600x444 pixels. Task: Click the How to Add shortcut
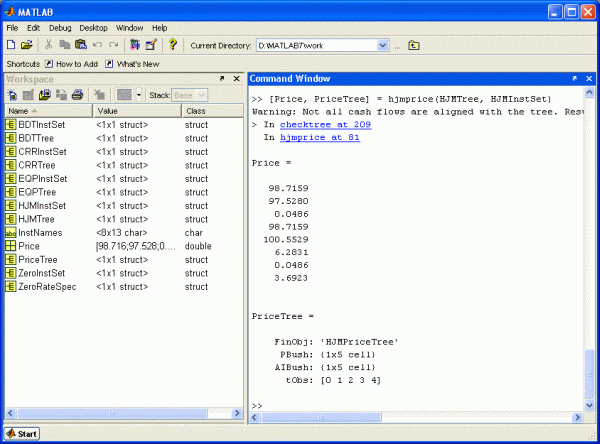pyautogui.click(x=72, y=64)
